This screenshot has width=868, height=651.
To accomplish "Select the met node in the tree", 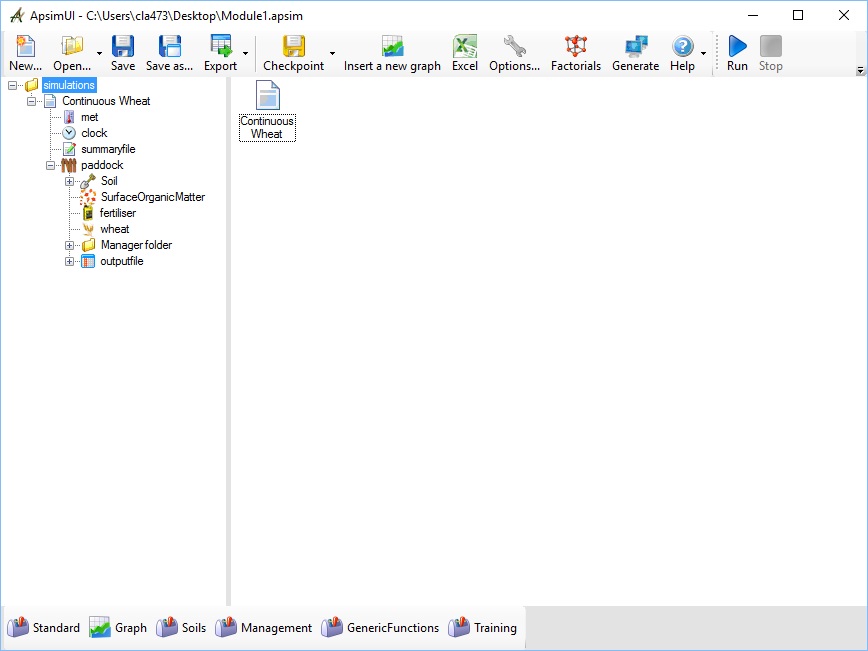I will click(89, 117).
